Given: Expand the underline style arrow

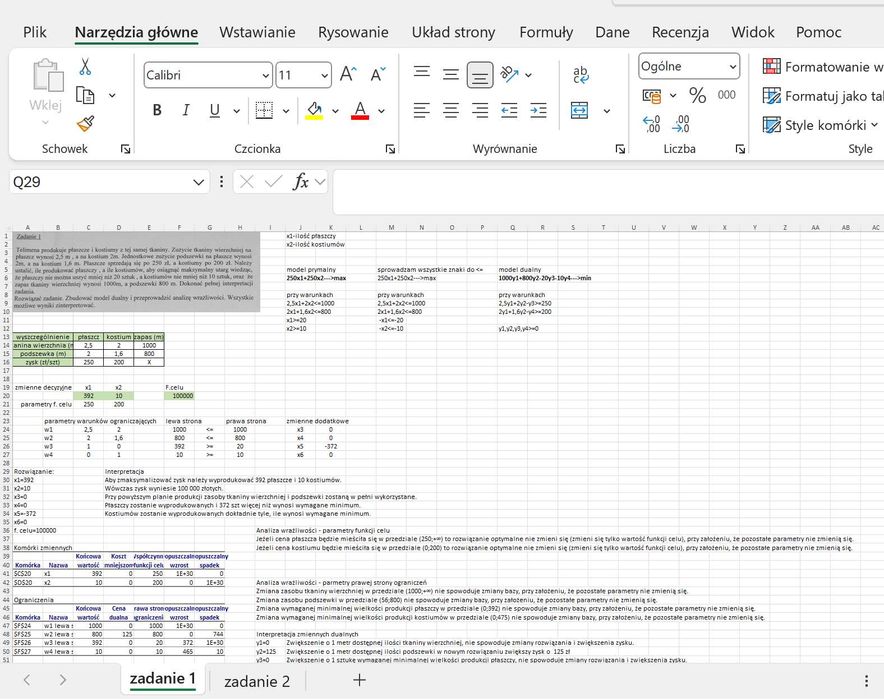Looking at the screenshot, I should 236,110.
